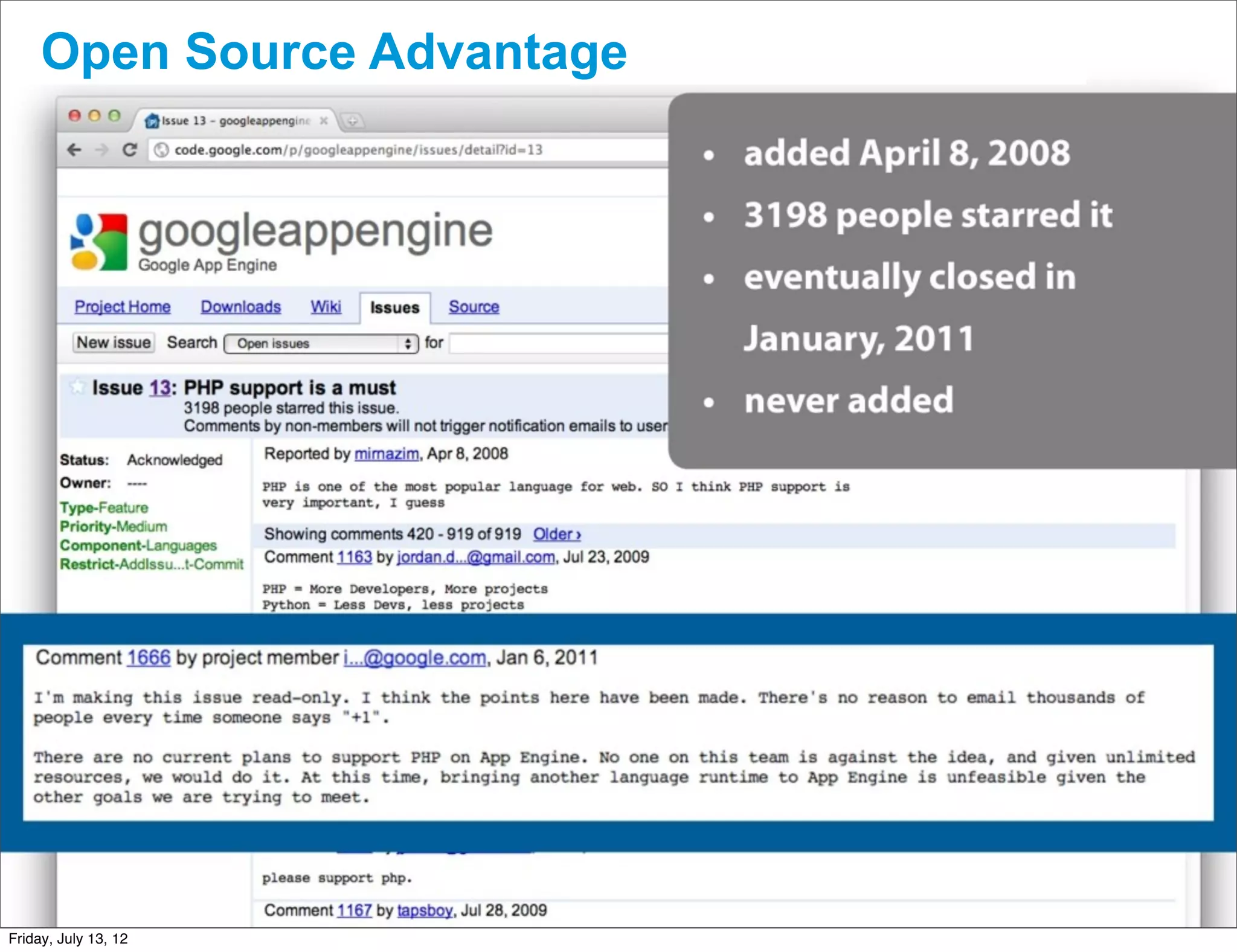The height and width of the screenshot is (952, 1237).
Task: Click the 'Acknowledged' status value
Action: pos(175,460)
